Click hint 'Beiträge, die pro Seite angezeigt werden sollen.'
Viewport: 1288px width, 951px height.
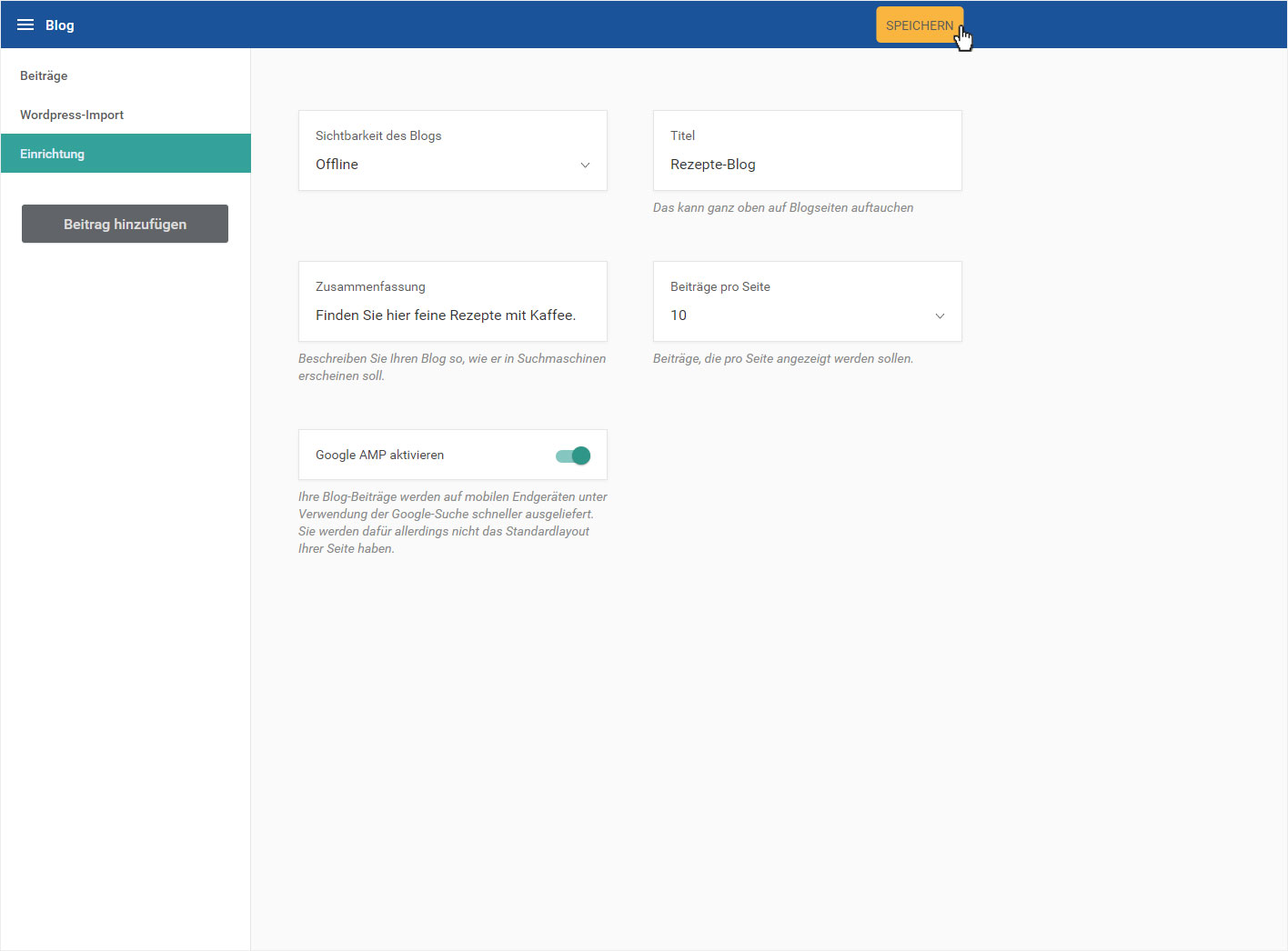pos(783,358)
